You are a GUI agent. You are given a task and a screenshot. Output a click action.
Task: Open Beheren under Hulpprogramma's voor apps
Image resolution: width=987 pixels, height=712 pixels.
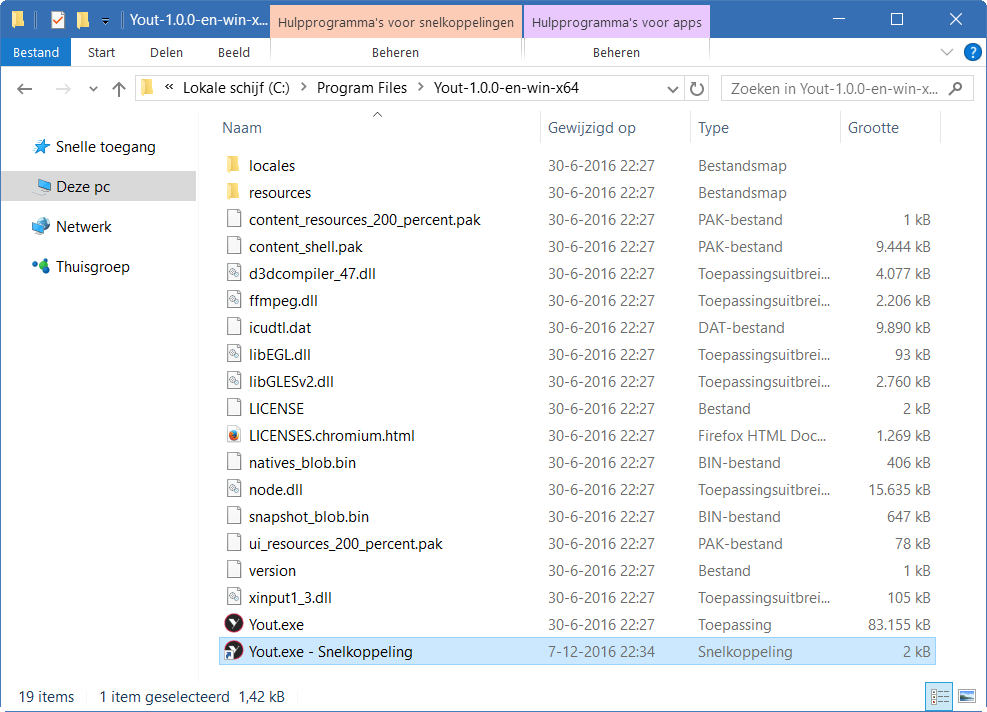coord(616,53)
